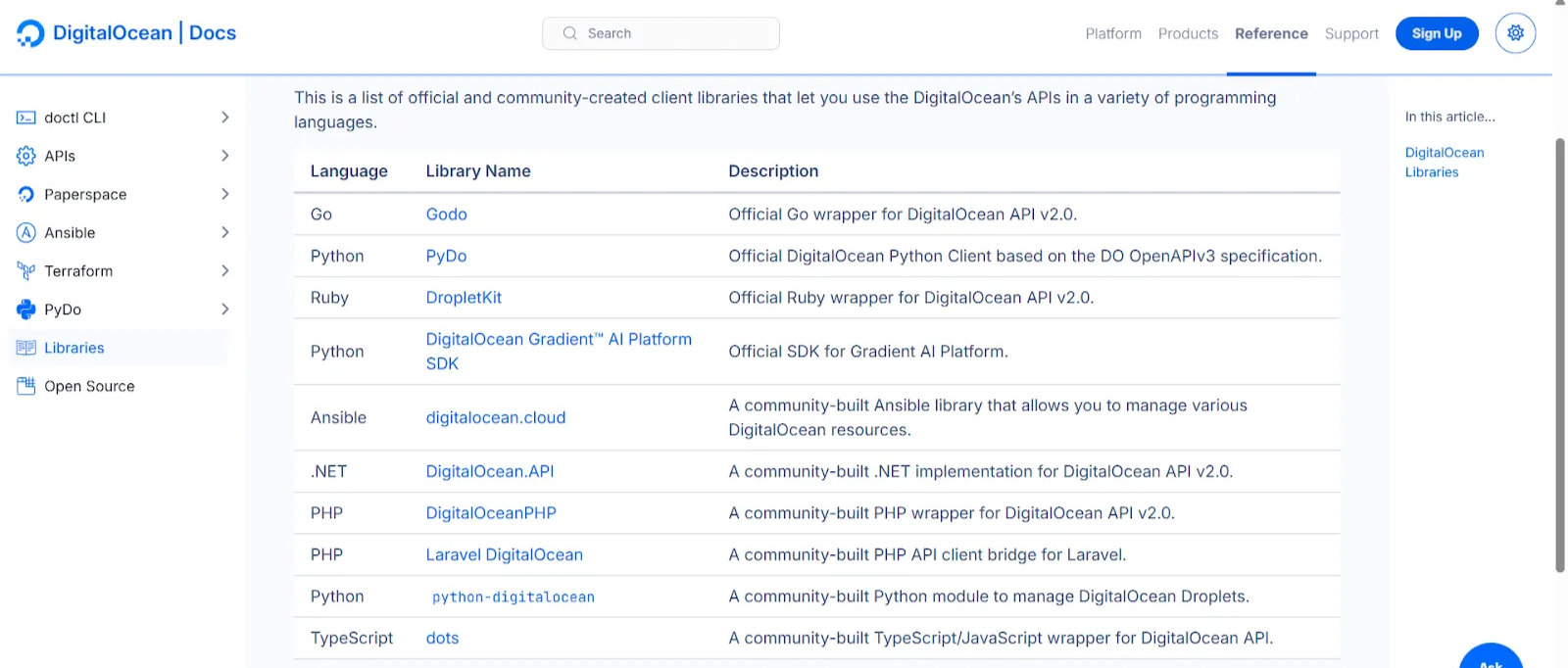
Task: Open the Laravel DigitalOcean link
Action: [504, 554]
